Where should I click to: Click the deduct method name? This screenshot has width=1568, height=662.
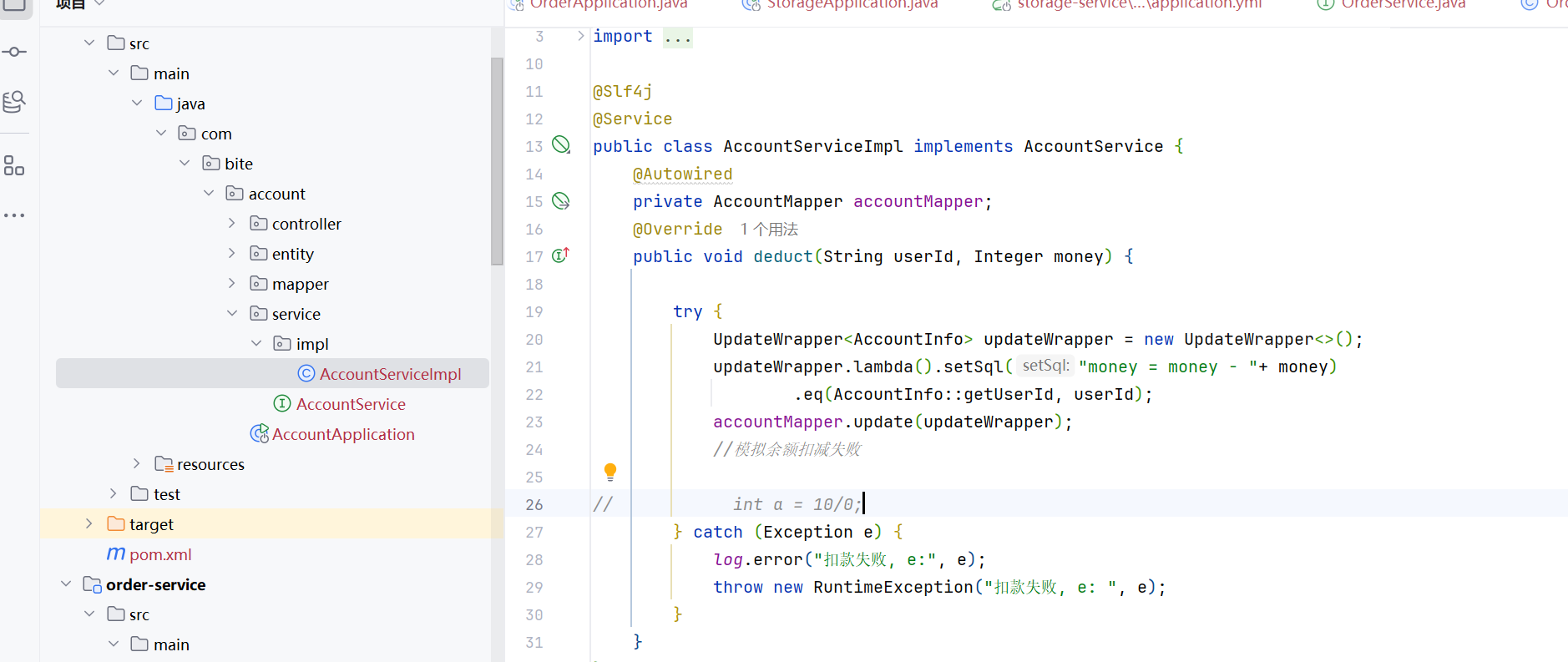pyautogui.click(x=782, y=256)
